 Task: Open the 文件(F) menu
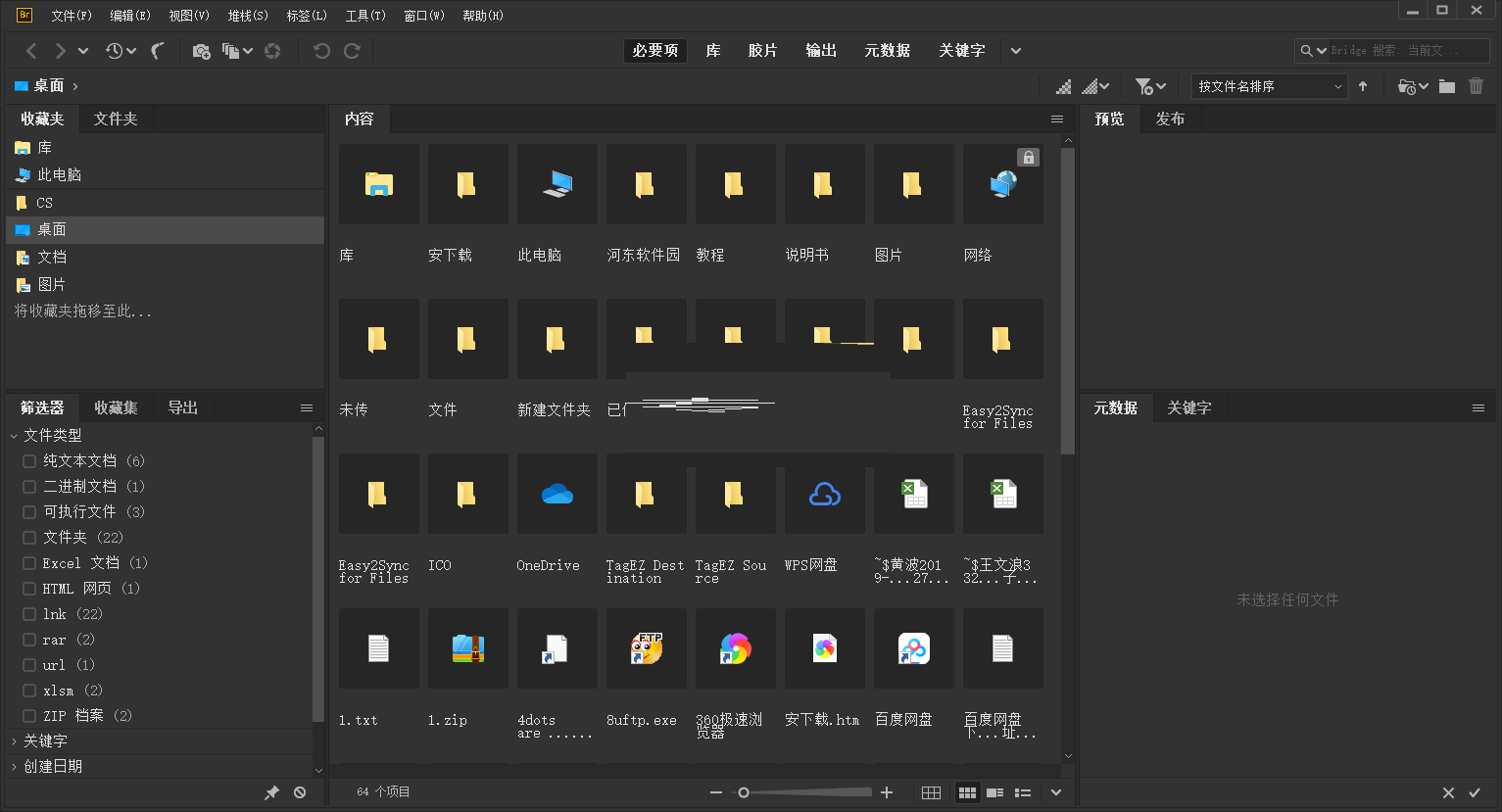pos(72,16)
